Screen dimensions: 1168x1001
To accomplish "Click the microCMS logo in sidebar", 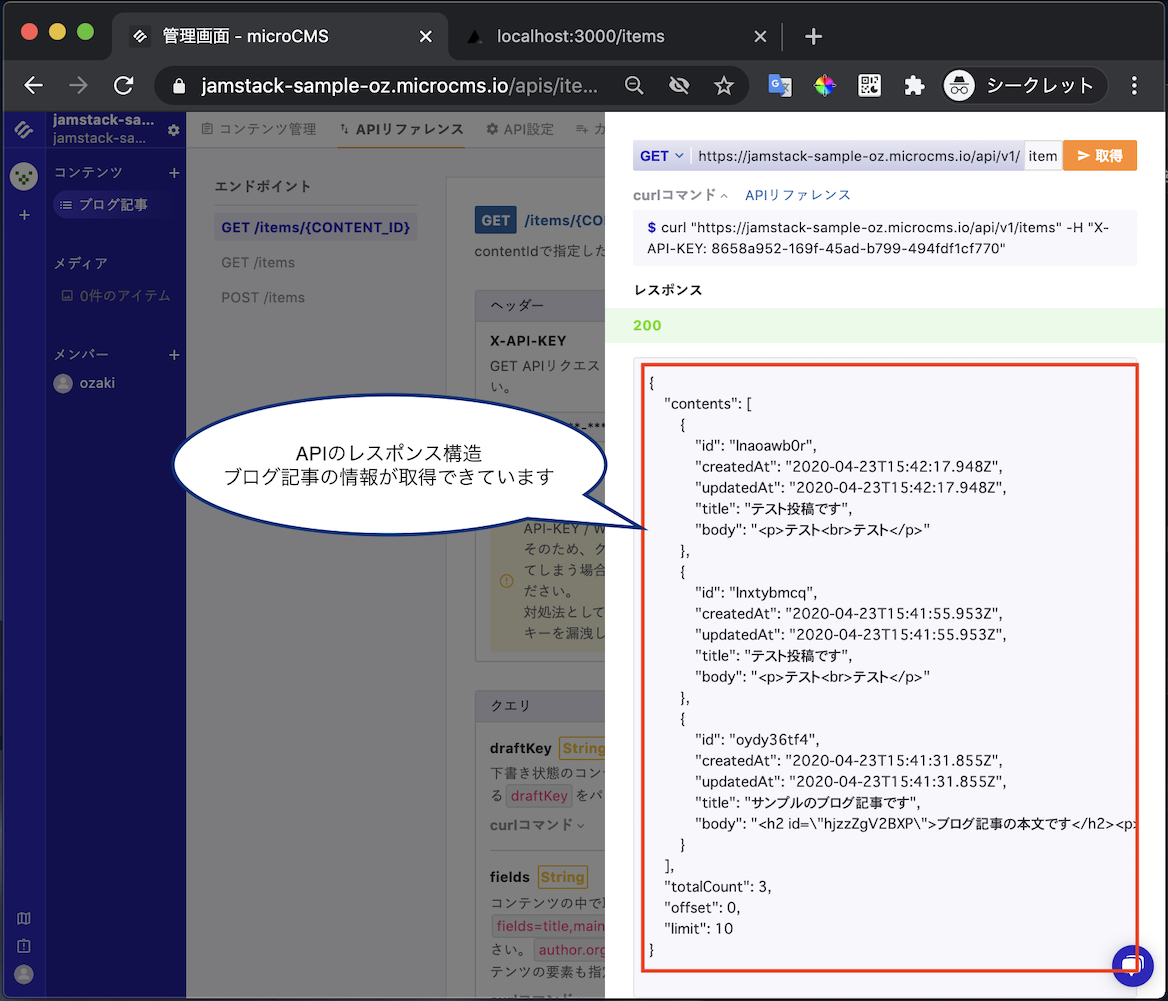I will (24, 130).
